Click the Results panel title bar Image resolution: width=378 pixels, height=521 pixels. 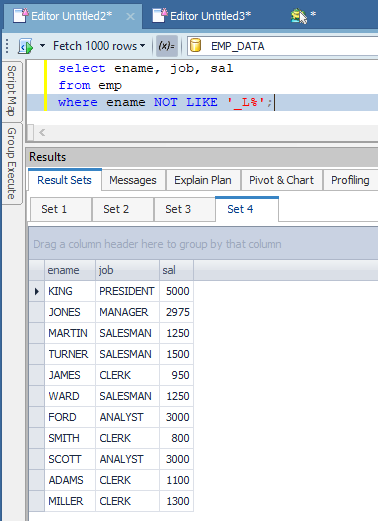202,157
